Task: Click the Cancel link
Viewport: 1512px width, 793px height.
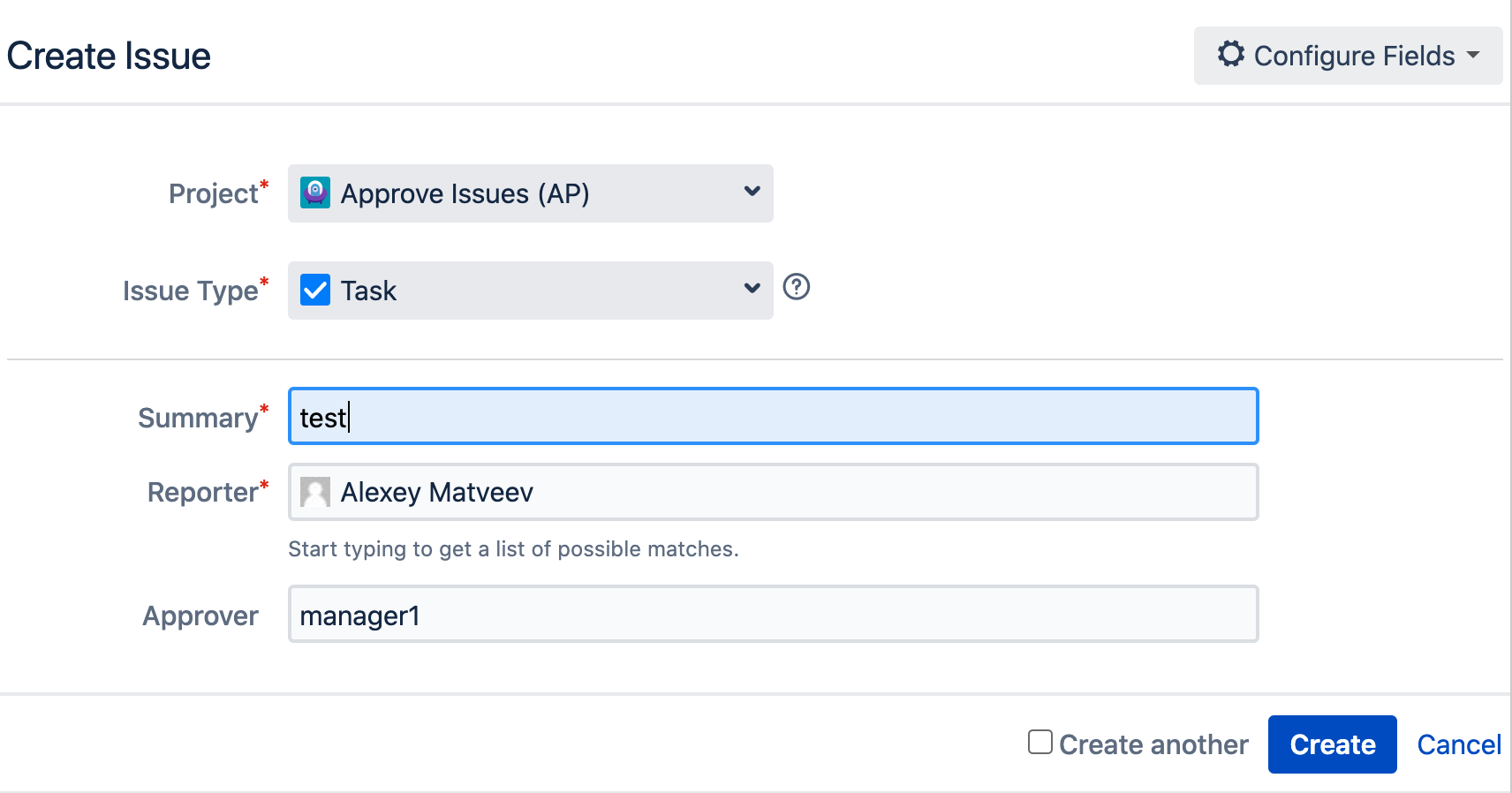Action: pos(1459,744)
